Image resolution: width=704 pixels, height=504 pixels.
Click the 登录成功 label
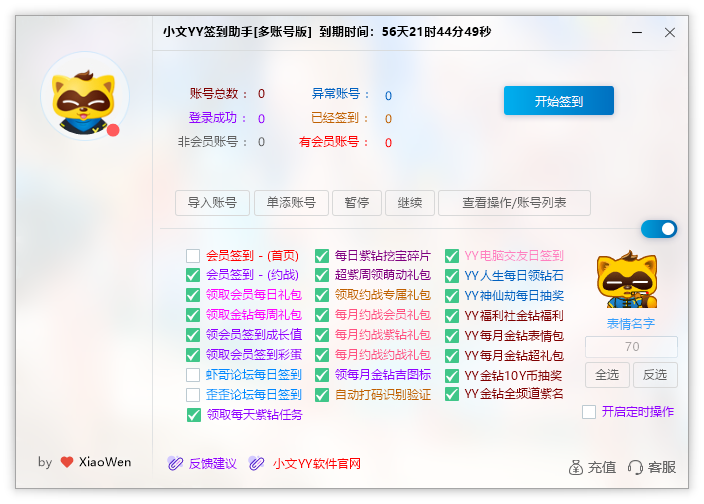pos(218,118)
